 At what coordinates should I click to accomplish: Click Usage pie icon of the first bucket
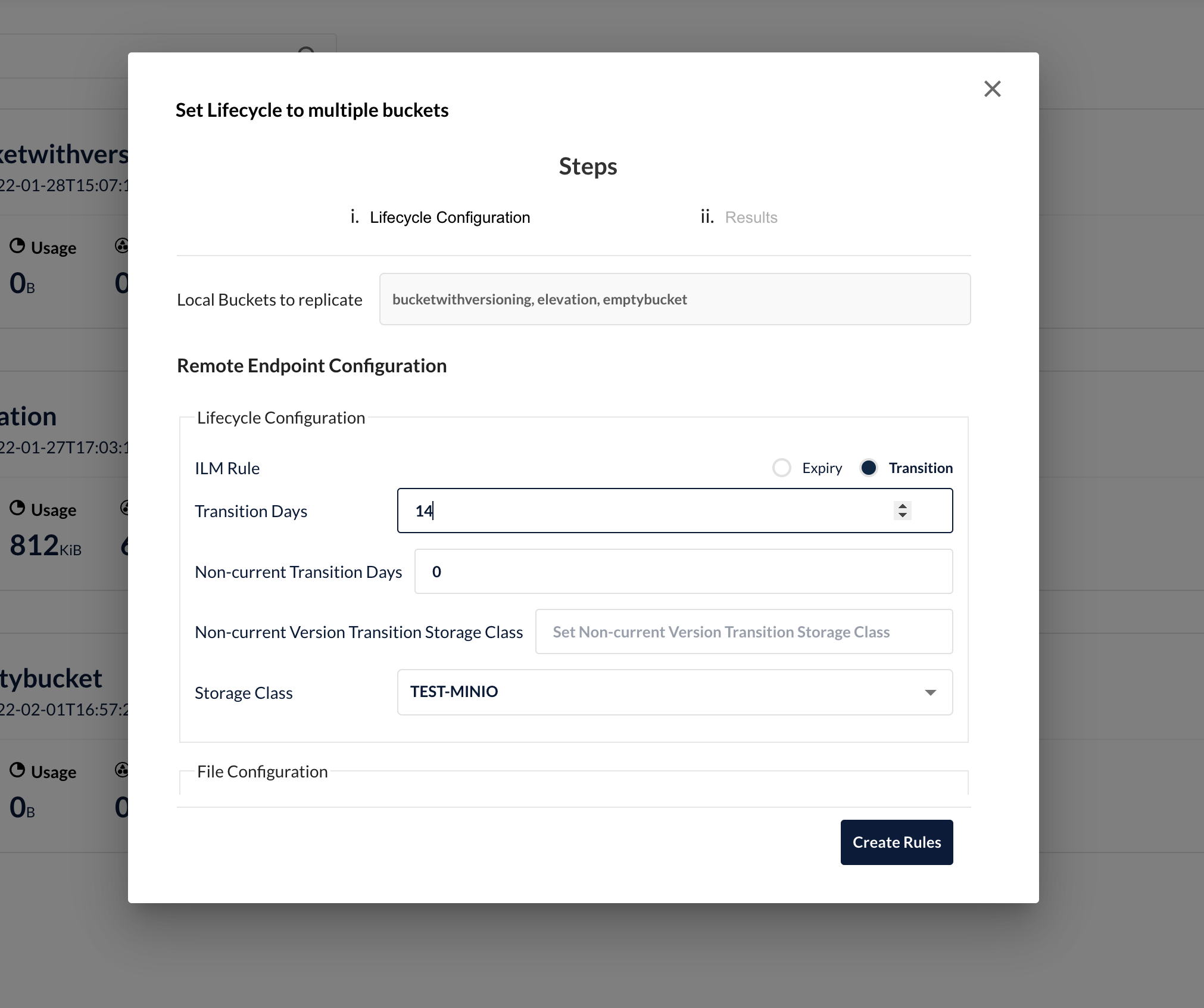point(17,246)
